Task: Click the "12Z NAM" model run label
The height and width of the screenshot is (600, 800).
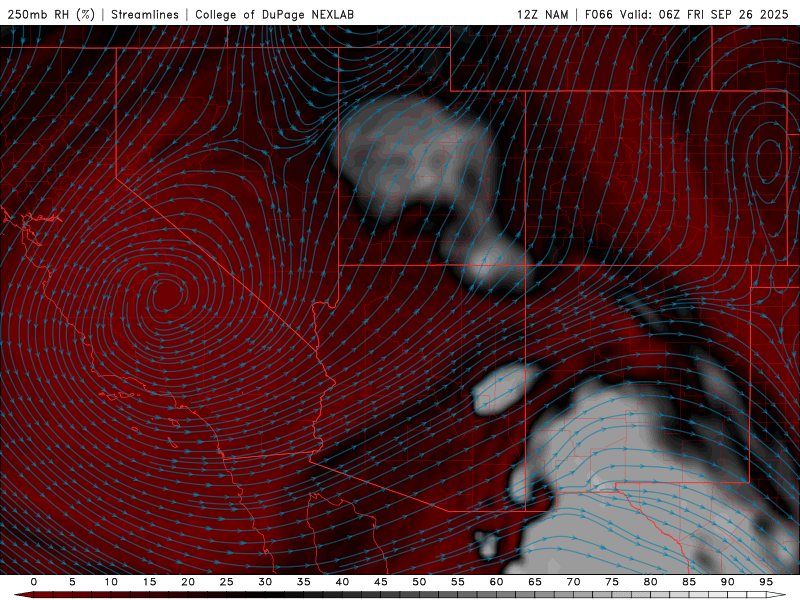Action: [x=542, y=14]
